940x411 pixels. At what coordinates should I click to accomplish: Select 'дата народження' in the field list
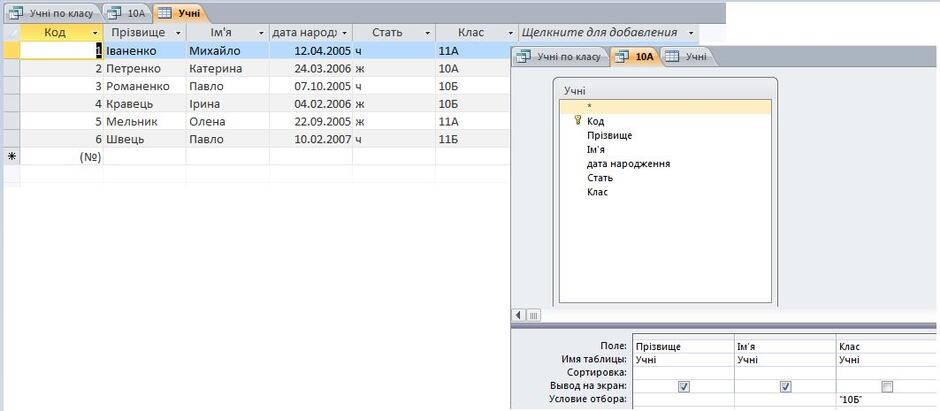(x=665, y=164)
